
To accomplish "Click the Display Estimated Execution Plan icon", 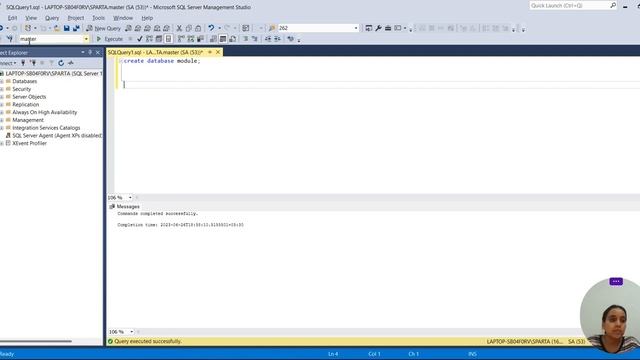I will coord(149,39).
